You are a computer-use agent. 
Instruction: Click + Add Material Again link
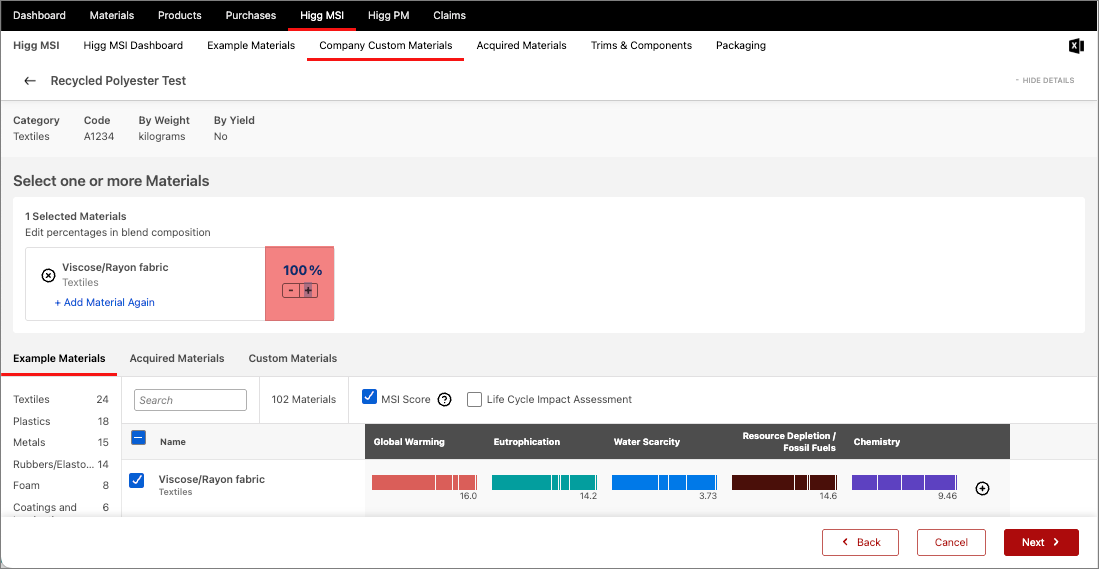coord(104,303)
